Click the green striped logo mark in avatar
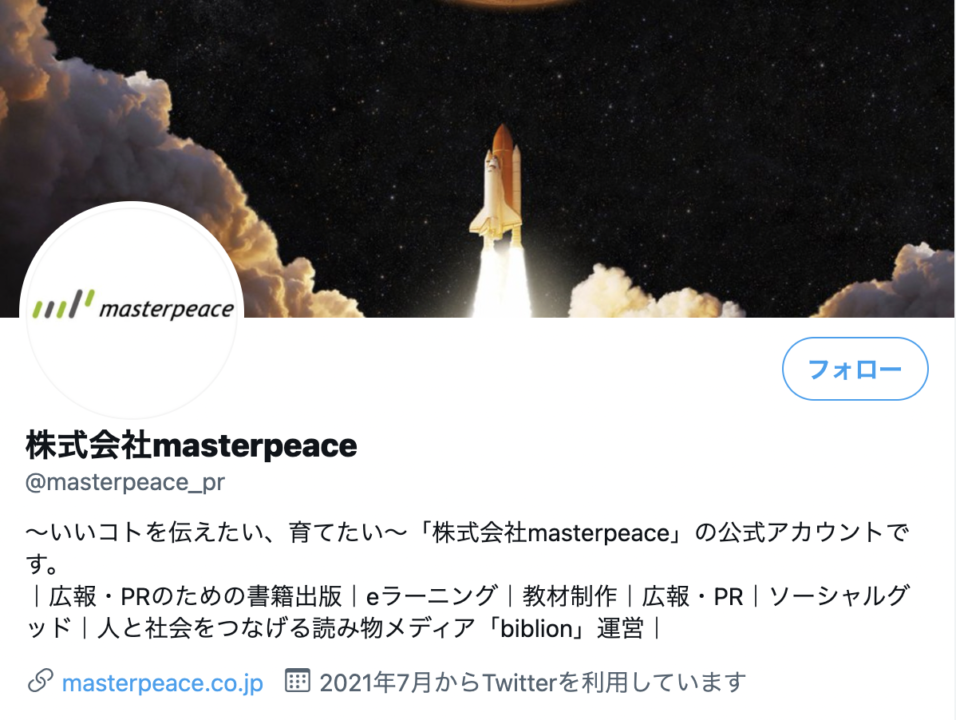The image size is (956, 720). coord(63,304)
